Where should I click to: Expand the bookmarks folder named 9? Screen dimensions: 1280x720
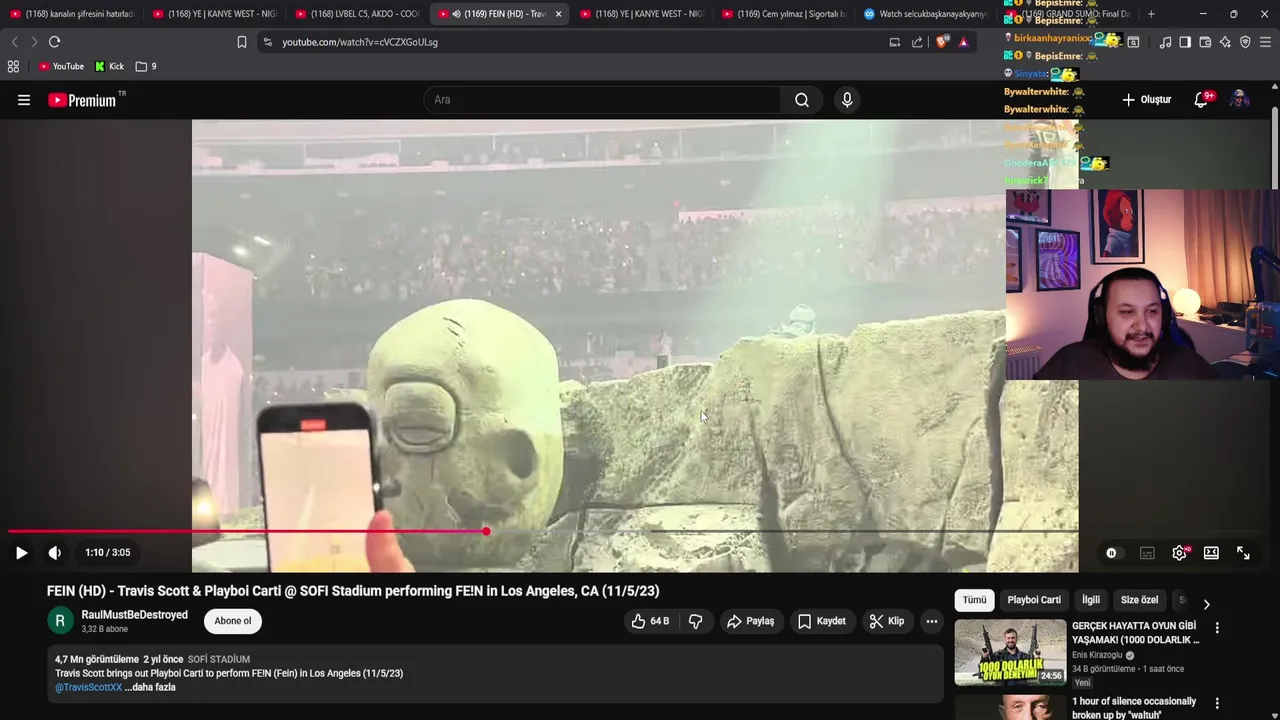(x=146, y=66)
